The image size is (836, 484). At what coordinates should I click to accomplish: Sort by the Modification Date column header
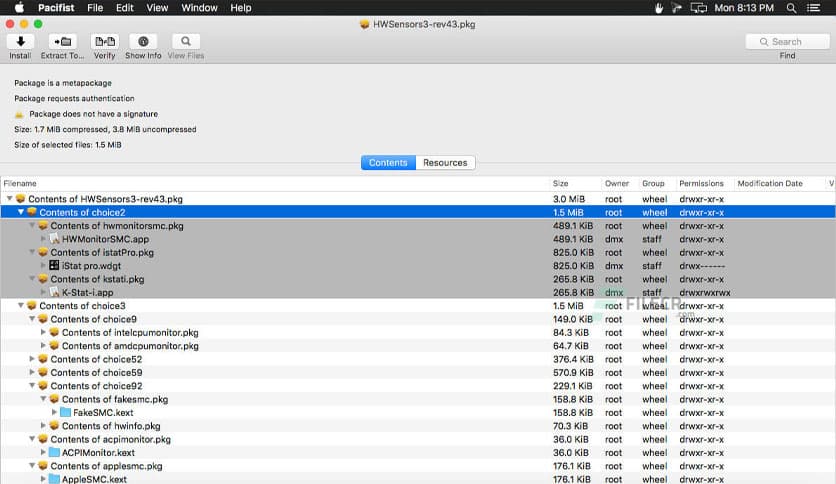pyautogui.click(x=779, y=183)
